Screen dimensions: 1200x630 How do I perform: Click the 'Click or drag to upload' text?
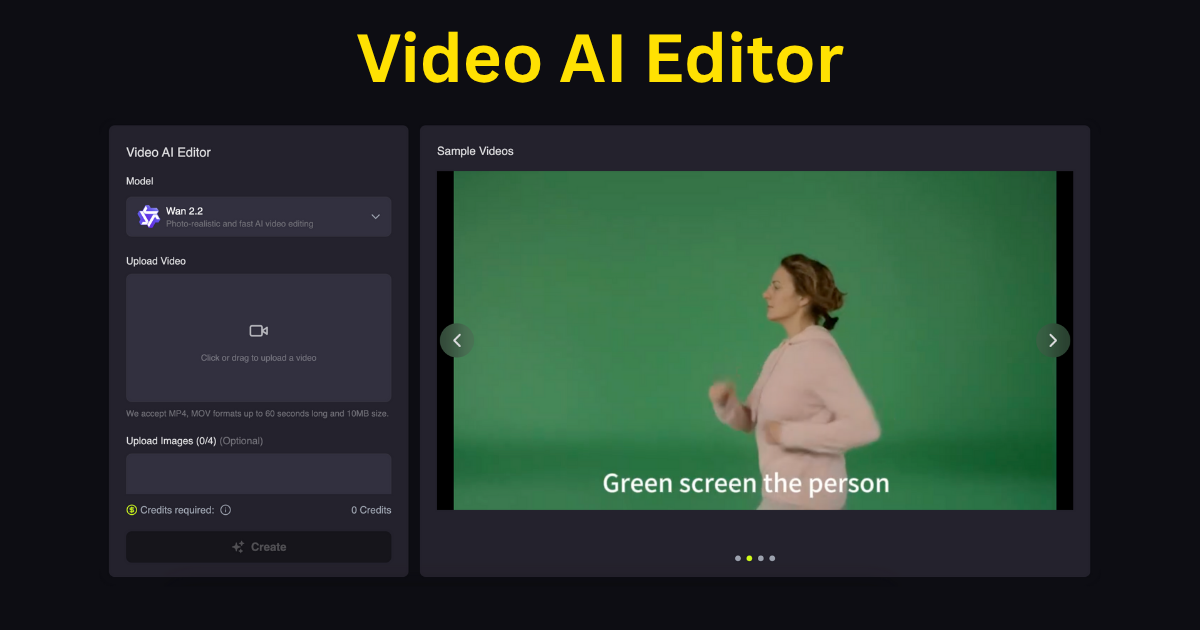[258, 358]
